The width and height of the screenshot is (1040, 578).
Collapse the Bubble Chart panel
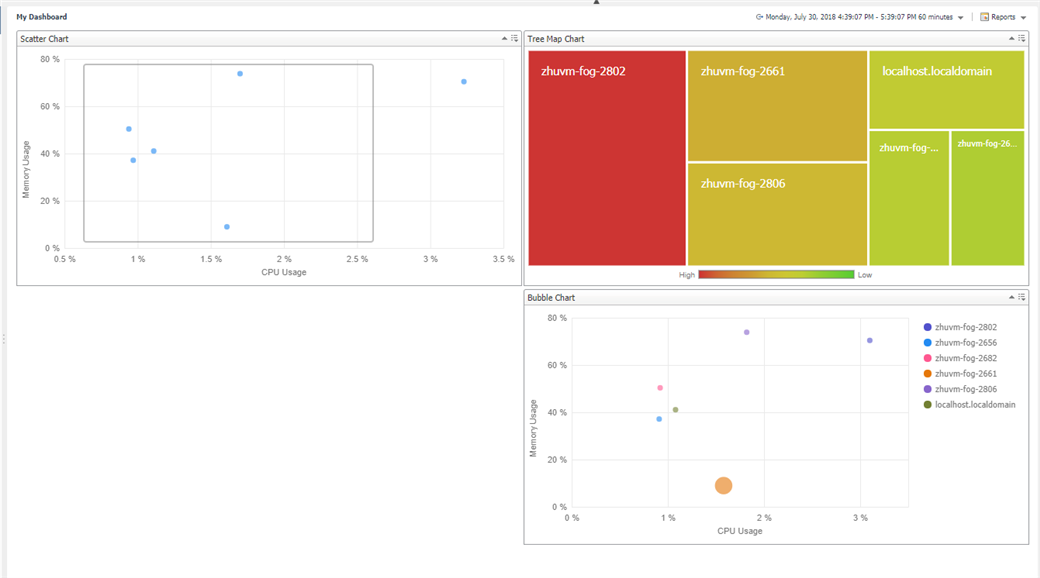tap(1011, 297)
